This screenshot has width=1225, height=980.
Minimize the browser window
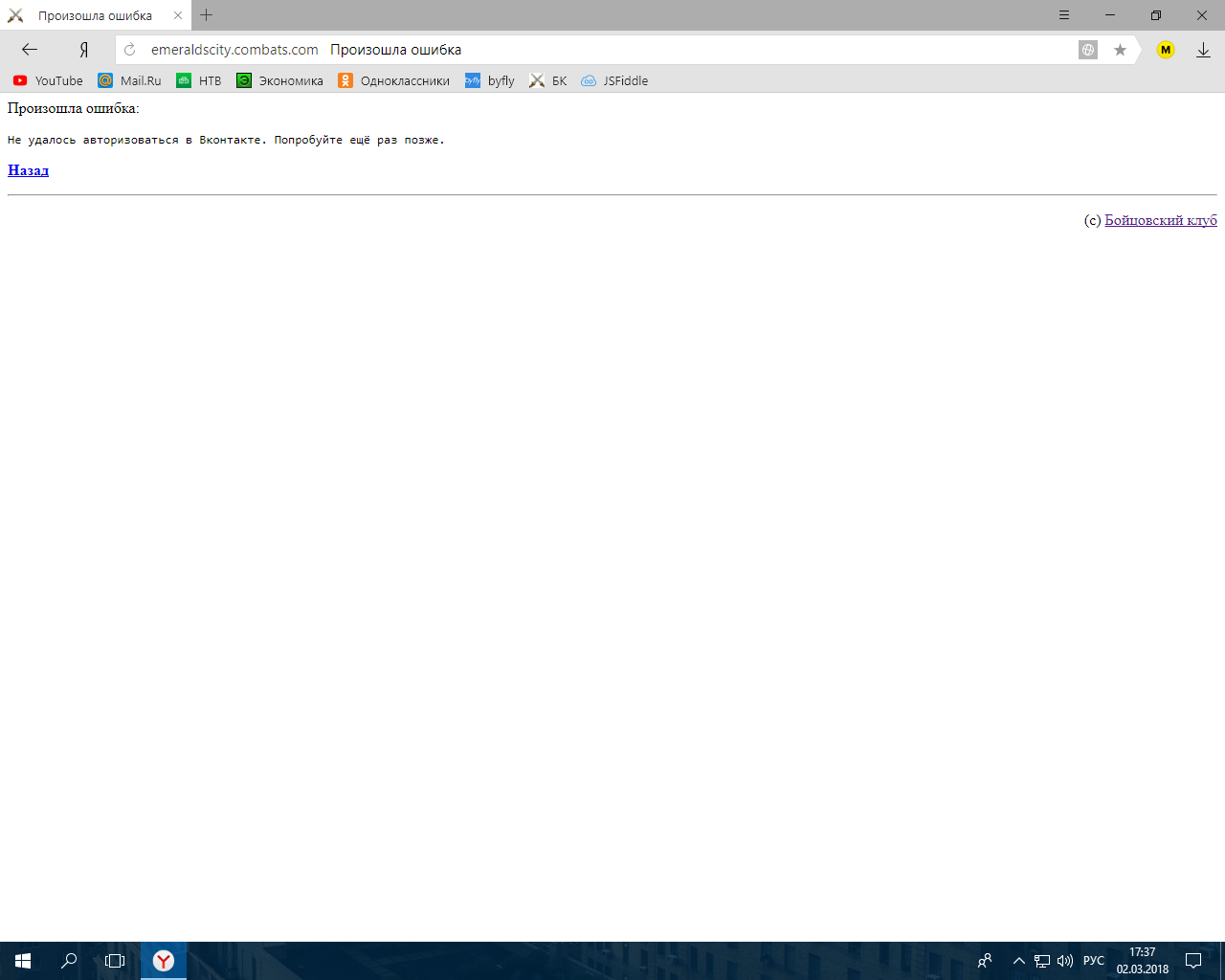[1110, 15]
